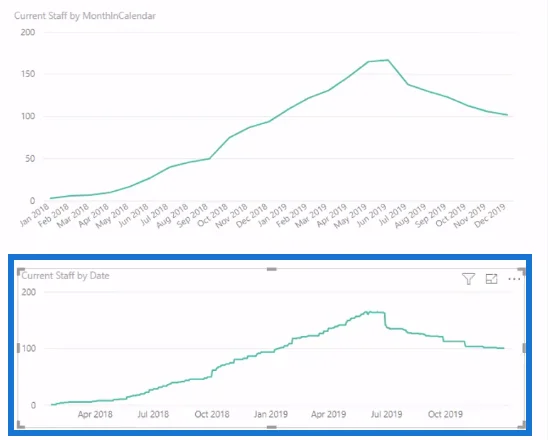Click the Jan 2018 label on upper axis
Viewport: 548px width, 440px height.
coord(34,216)
